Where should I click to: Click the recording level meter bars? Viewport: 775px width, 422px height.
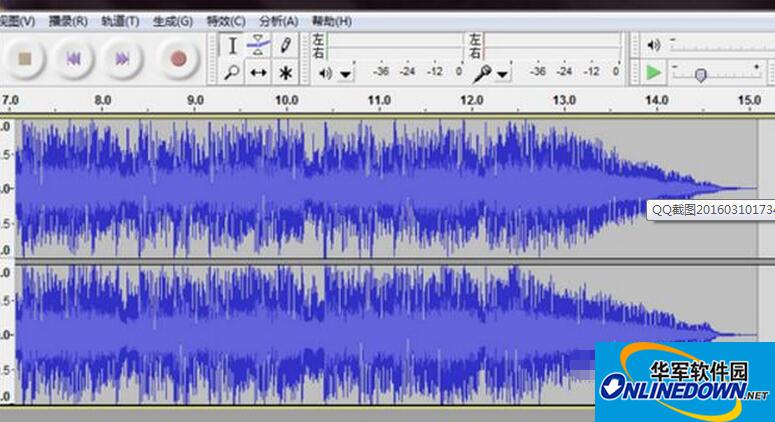coord(553,46)
